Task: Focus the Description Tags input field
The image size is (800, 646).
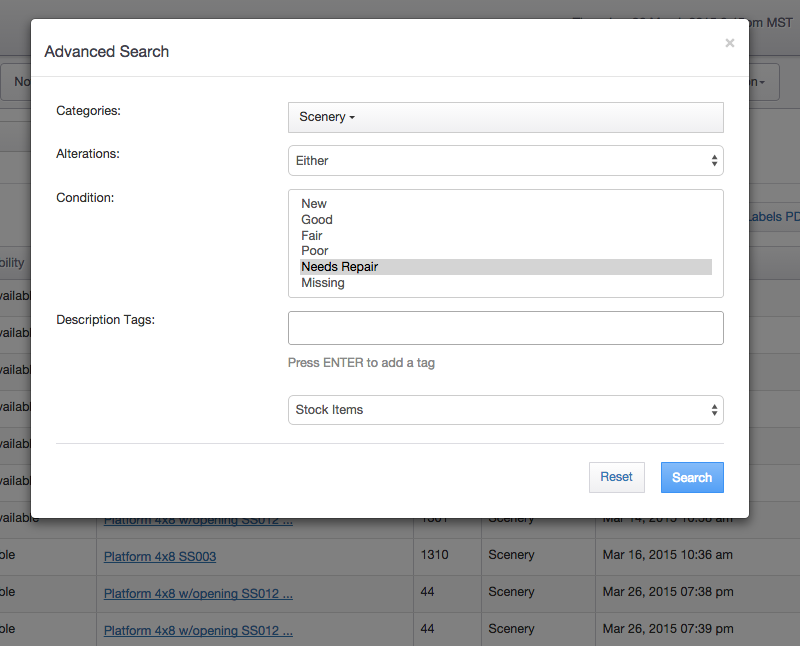Action: [x=506, y=328]
